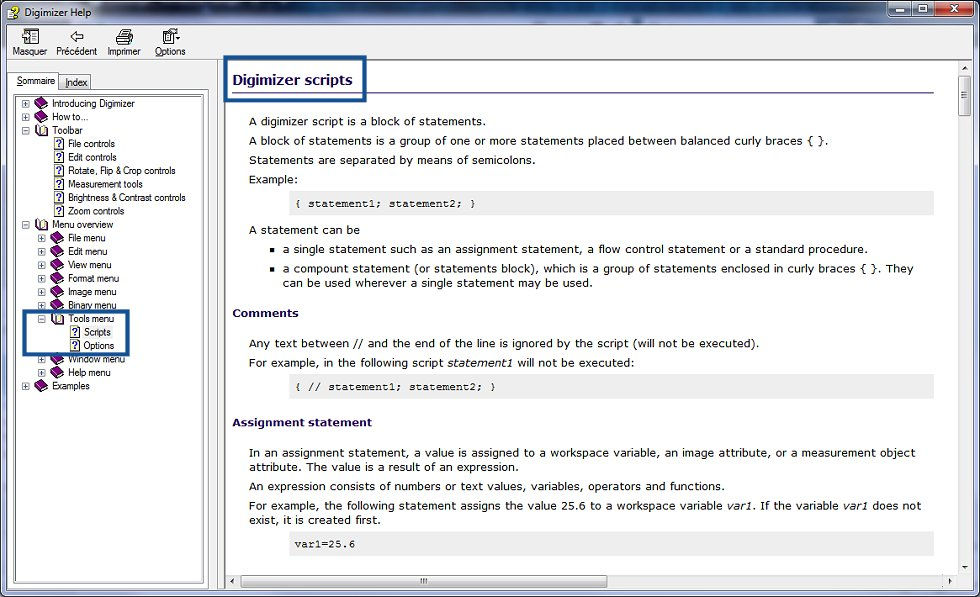Click the book icon next to File menu
The height and width of the screenshot is (597, 980).
tap(57, 238)
